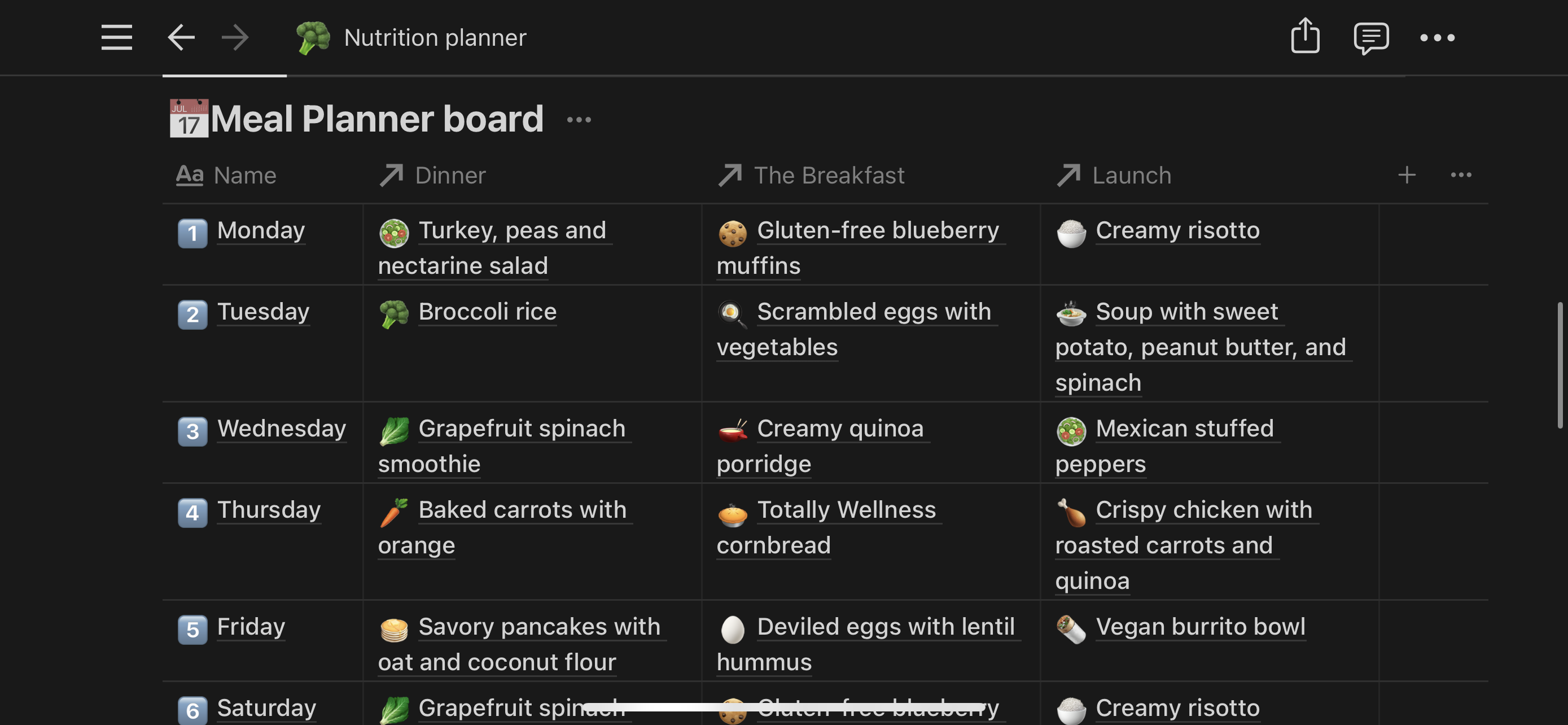Open the Broccoli rice recipe link
This screenshot has height=725, width=1568.
tap(487, 312)
